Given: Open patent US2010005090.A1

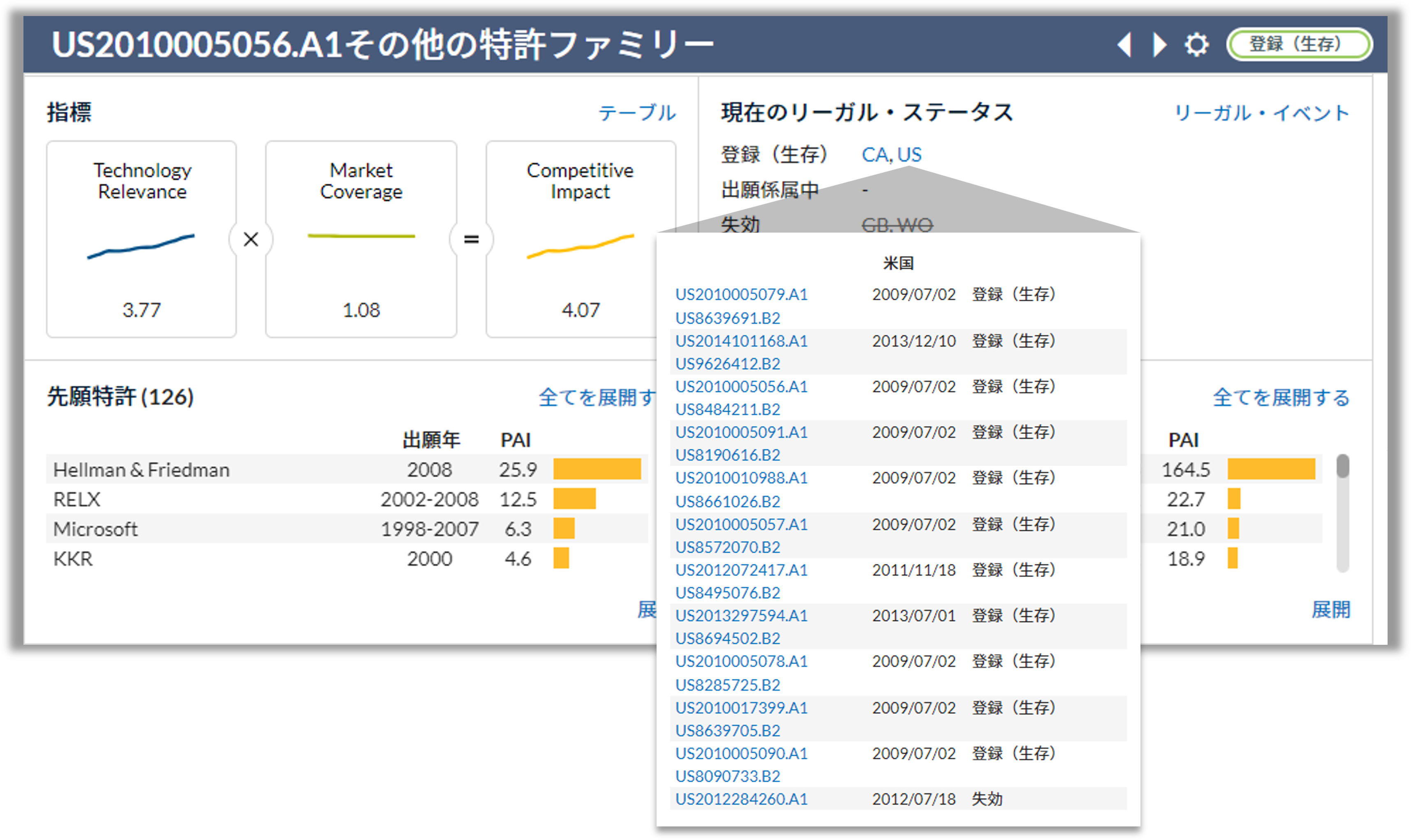Looking at the screenshot, I should click(741, 753).
